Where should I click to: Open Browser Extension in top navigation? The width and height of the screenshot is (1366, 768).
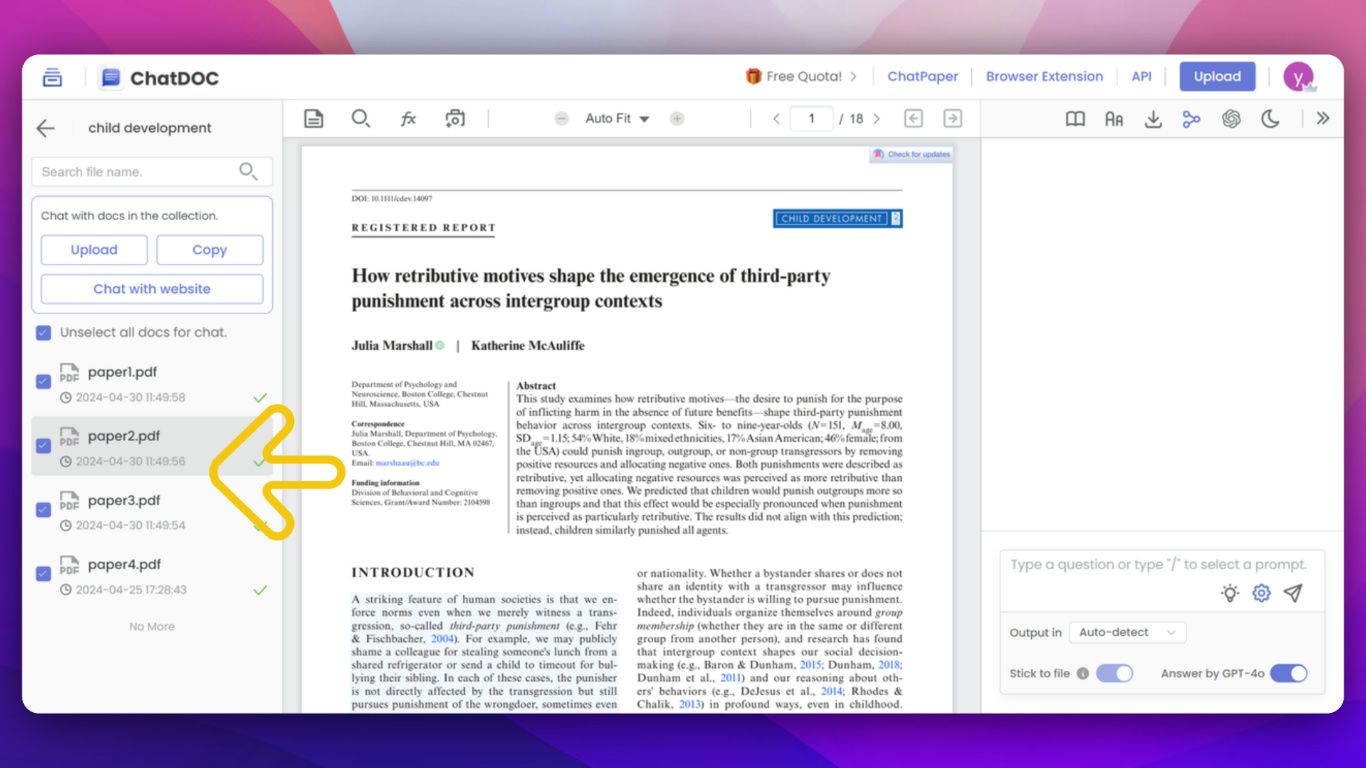1044,77
